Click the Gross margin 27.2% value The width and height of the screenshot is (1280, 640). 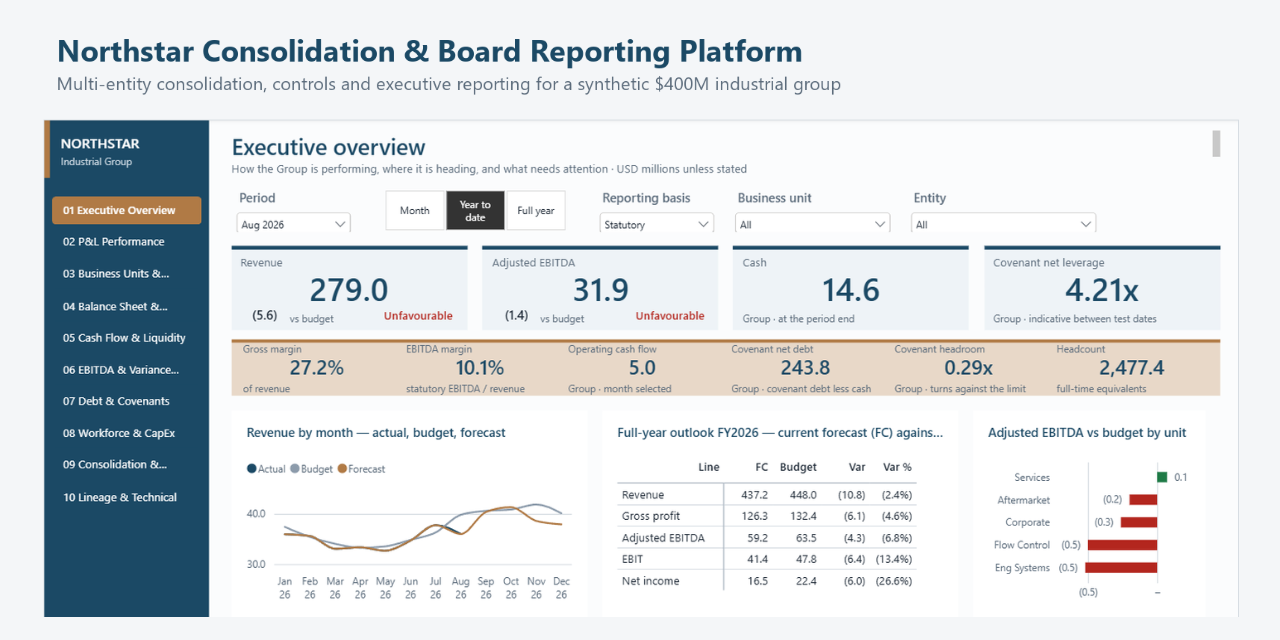tap(317, 368)
